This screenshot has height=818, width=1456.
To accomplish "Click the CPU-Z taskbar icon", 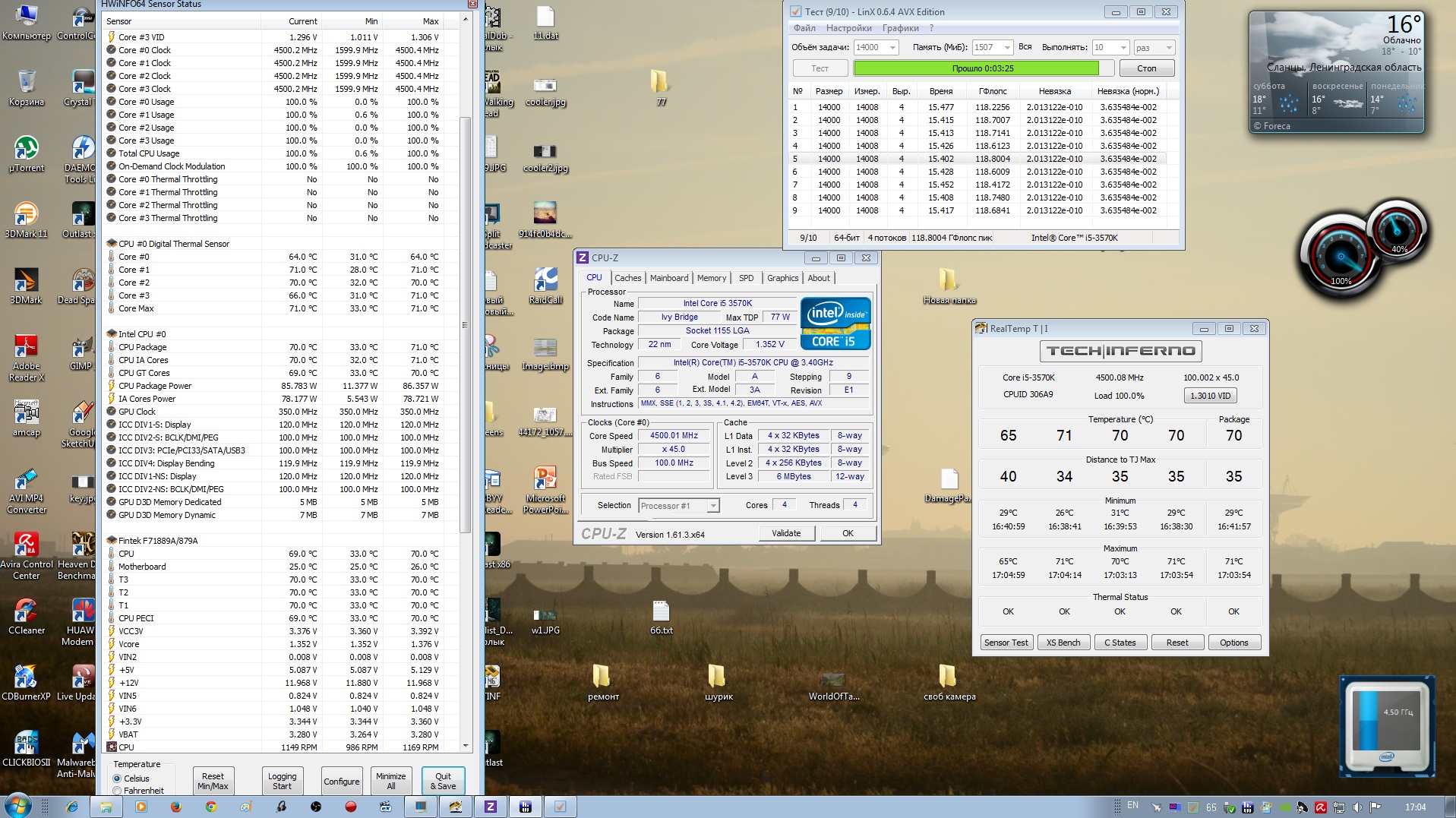I will [x=491, y=807].
